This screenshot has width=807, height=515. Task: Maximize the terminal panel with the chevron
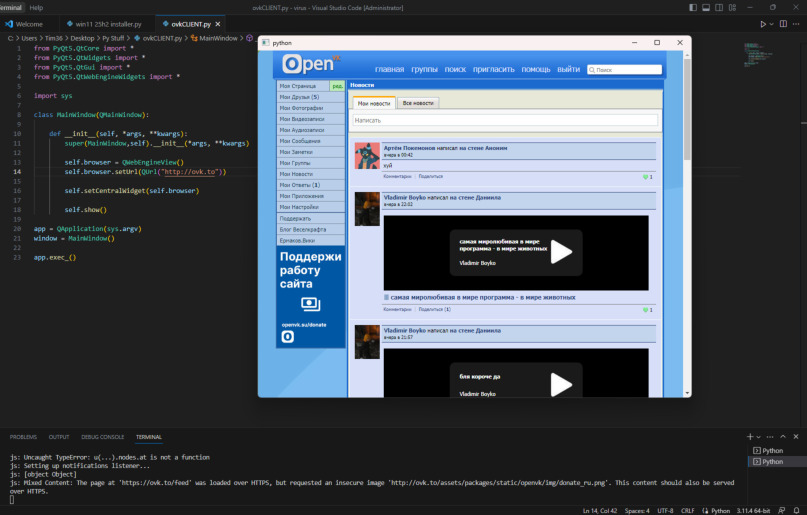(782, 437)
